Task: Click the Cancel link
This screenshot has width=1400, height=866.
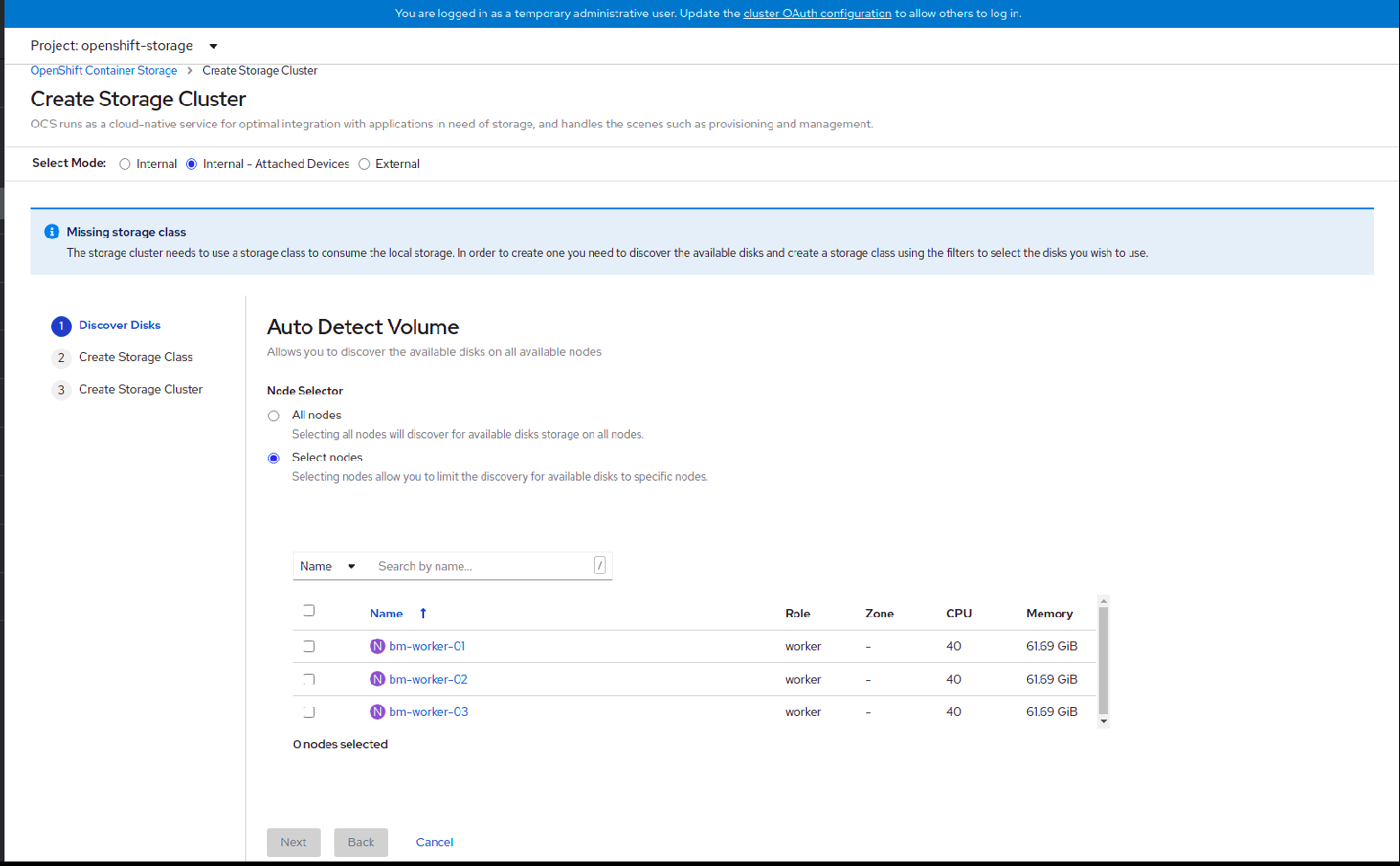Action: (x=435, y=842)
